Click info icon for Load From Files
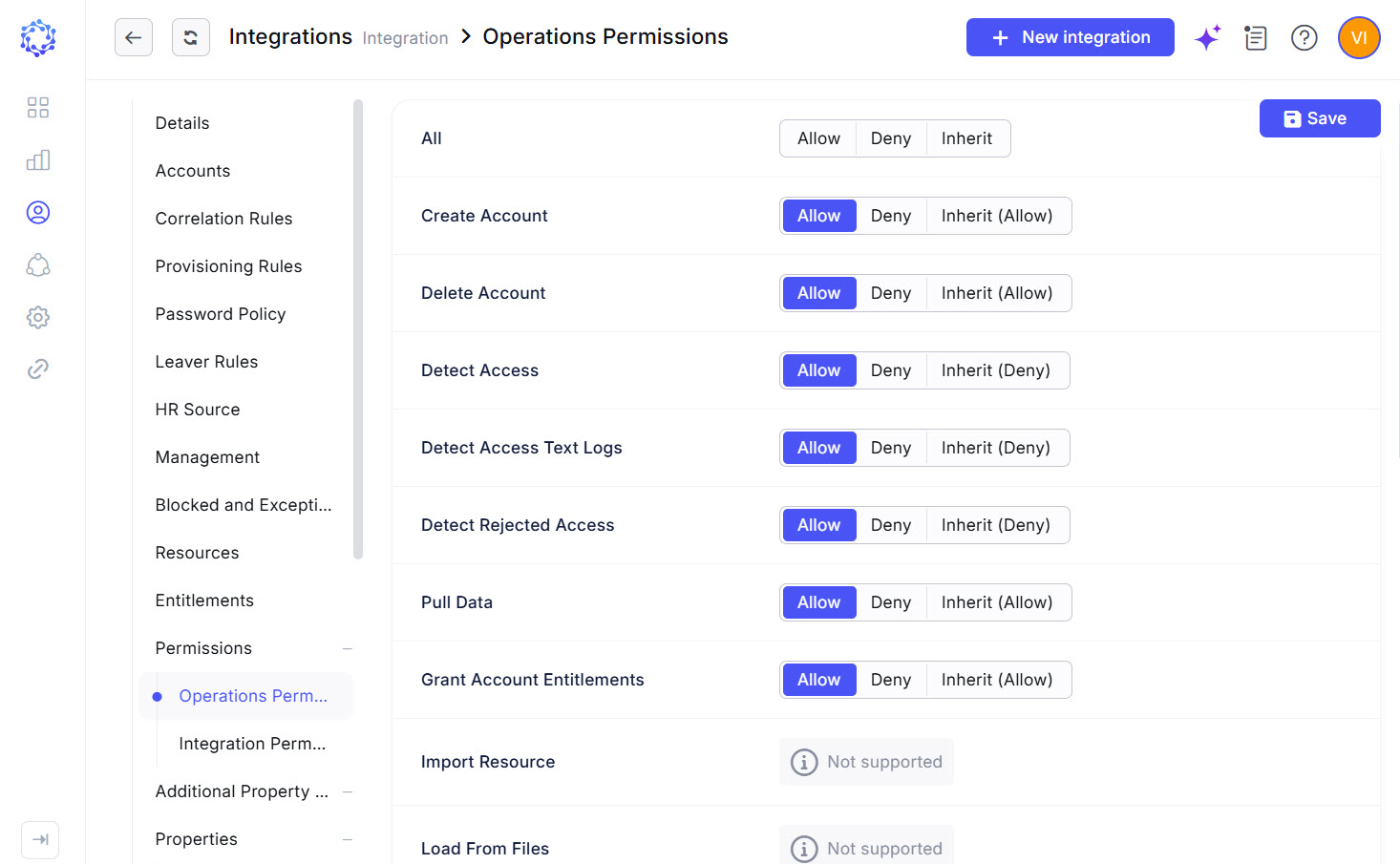The width and height of the screenshot is (1400, 864). pos(804,849)
